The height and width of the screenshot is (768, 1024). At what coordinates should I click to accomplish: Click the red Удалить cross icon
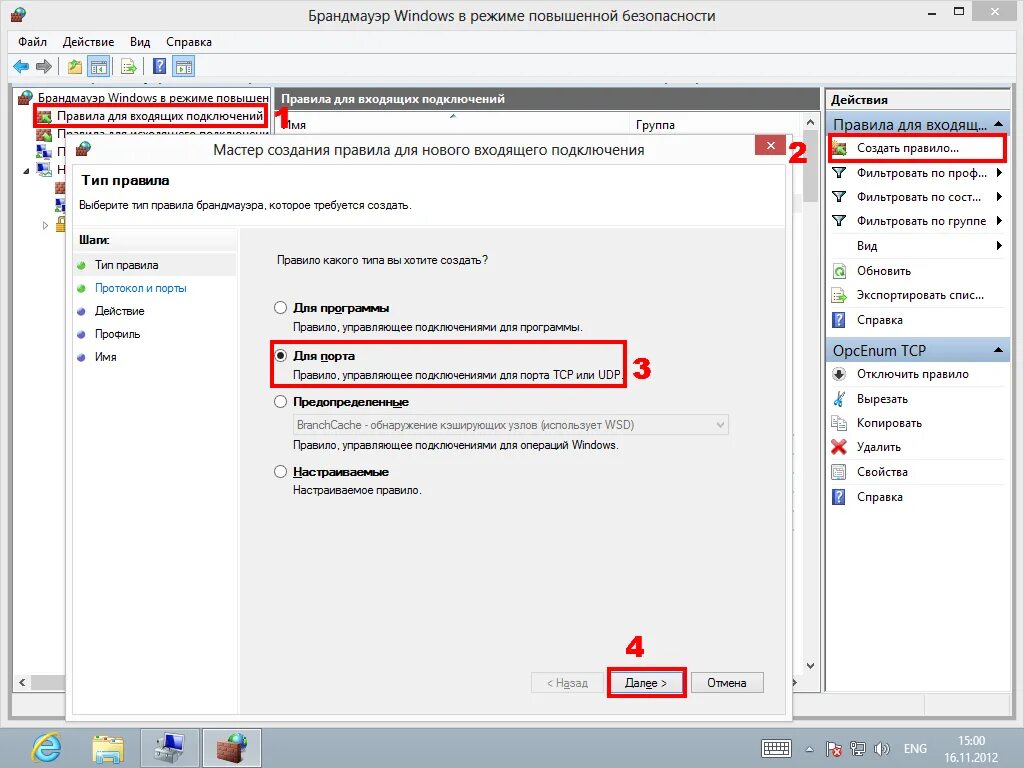(839, 447)
